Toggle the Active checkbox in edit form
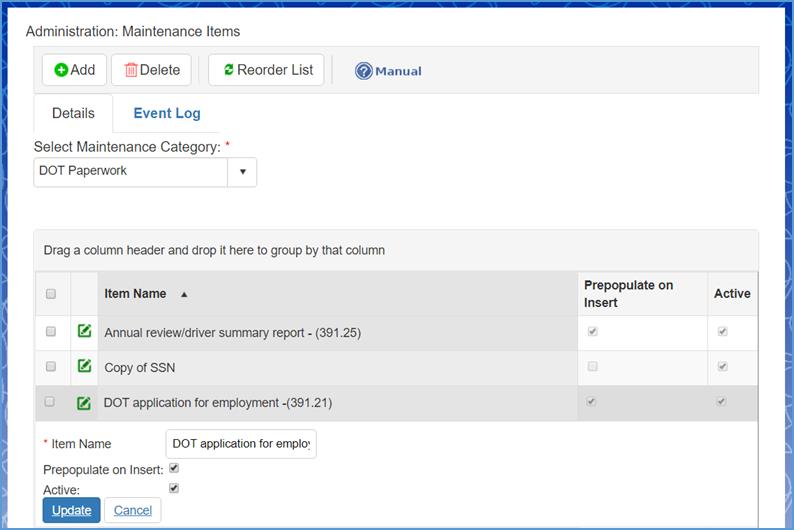 (174, 489)
